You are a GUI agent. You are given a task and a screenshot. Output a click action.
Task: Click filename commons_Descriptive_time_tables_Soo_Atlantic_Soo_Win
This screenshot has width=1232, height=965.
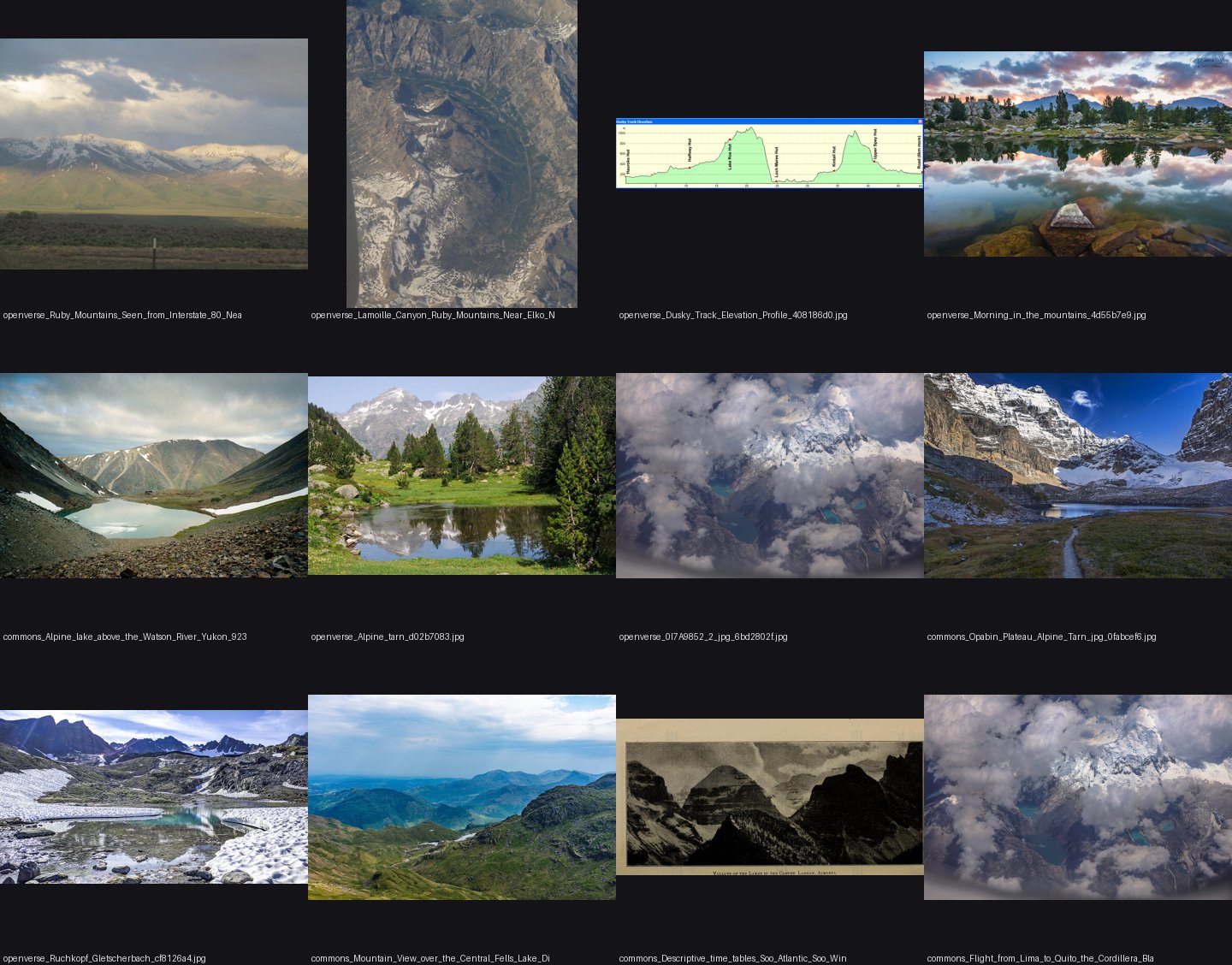[732, 958]
